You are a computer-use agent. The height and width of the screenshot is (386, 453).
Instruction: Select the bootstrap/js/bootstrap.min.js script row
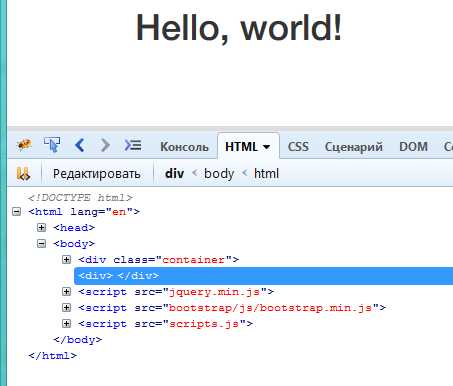tap(232, 308)
